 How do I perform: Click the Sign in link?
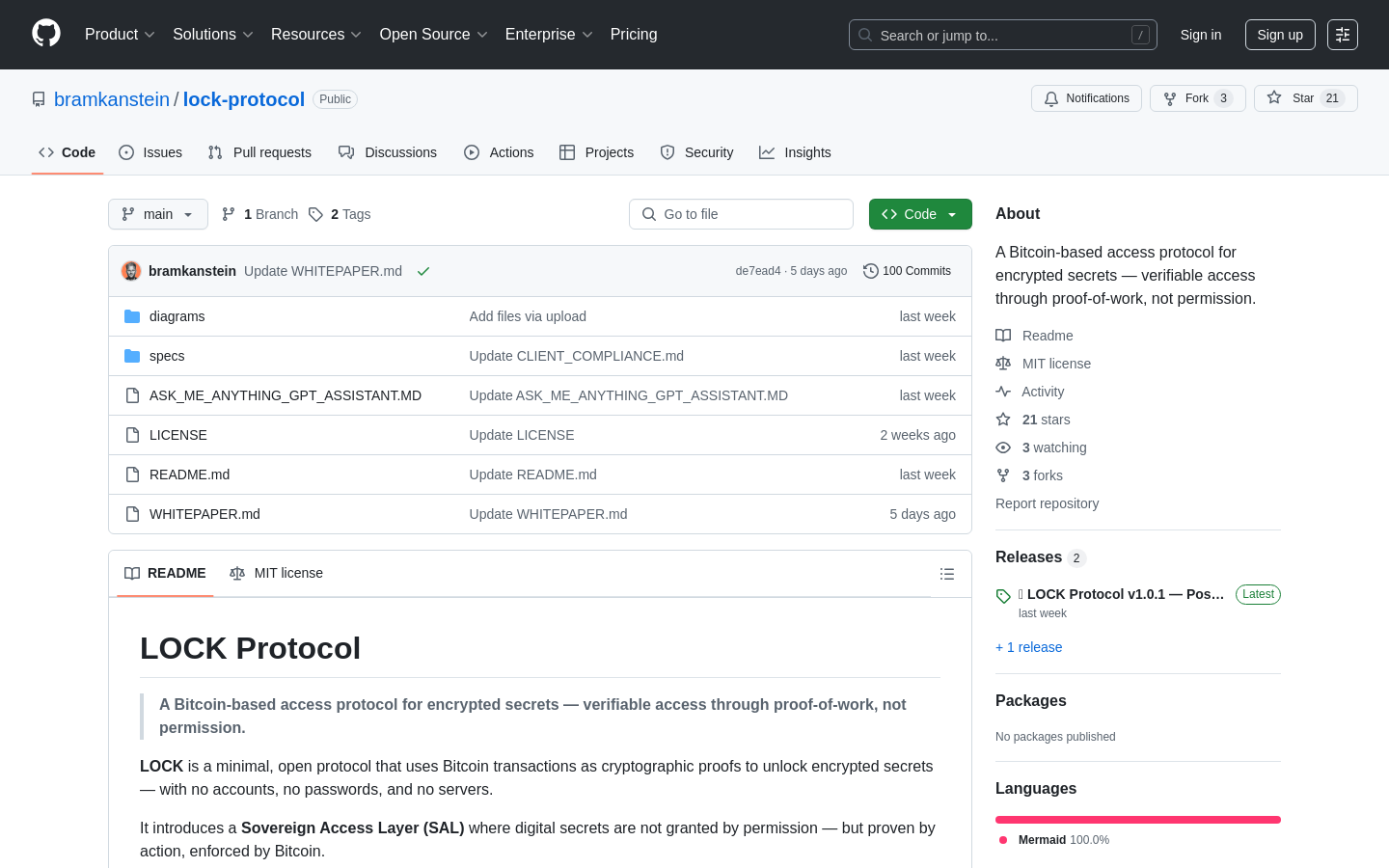(1201, 35)
